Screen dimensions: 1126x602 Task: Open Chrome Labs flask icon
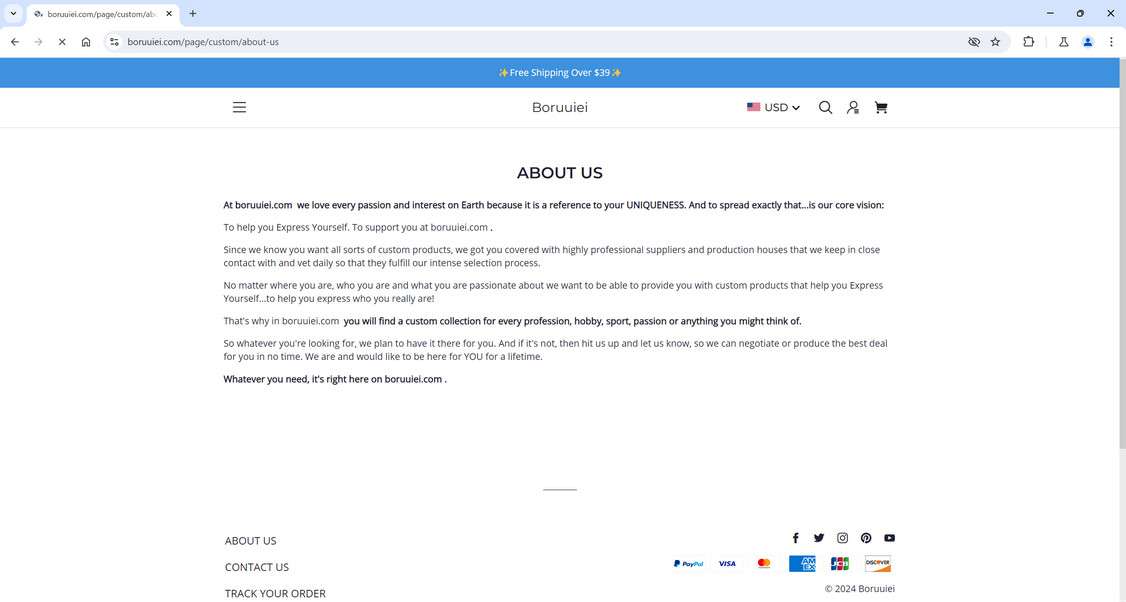pyautogui.click(x=1064, y=42)
